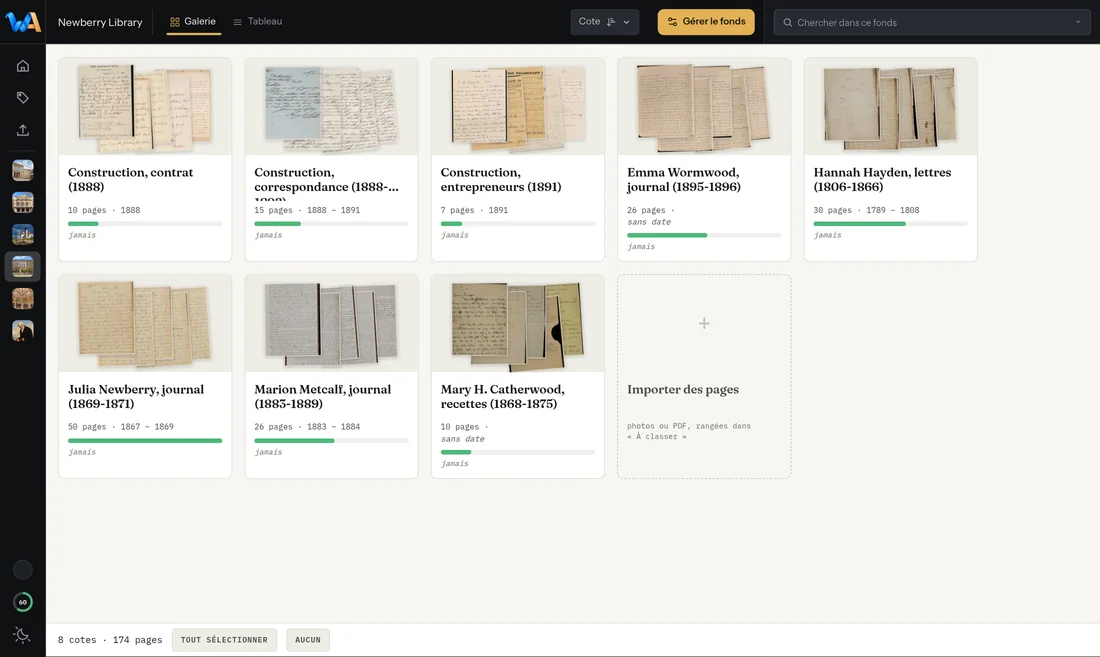The image size is (1100, 657).
Task: Click title Construction, contrat (1888)
Action: pyautogui.click(x=130, y=180)
